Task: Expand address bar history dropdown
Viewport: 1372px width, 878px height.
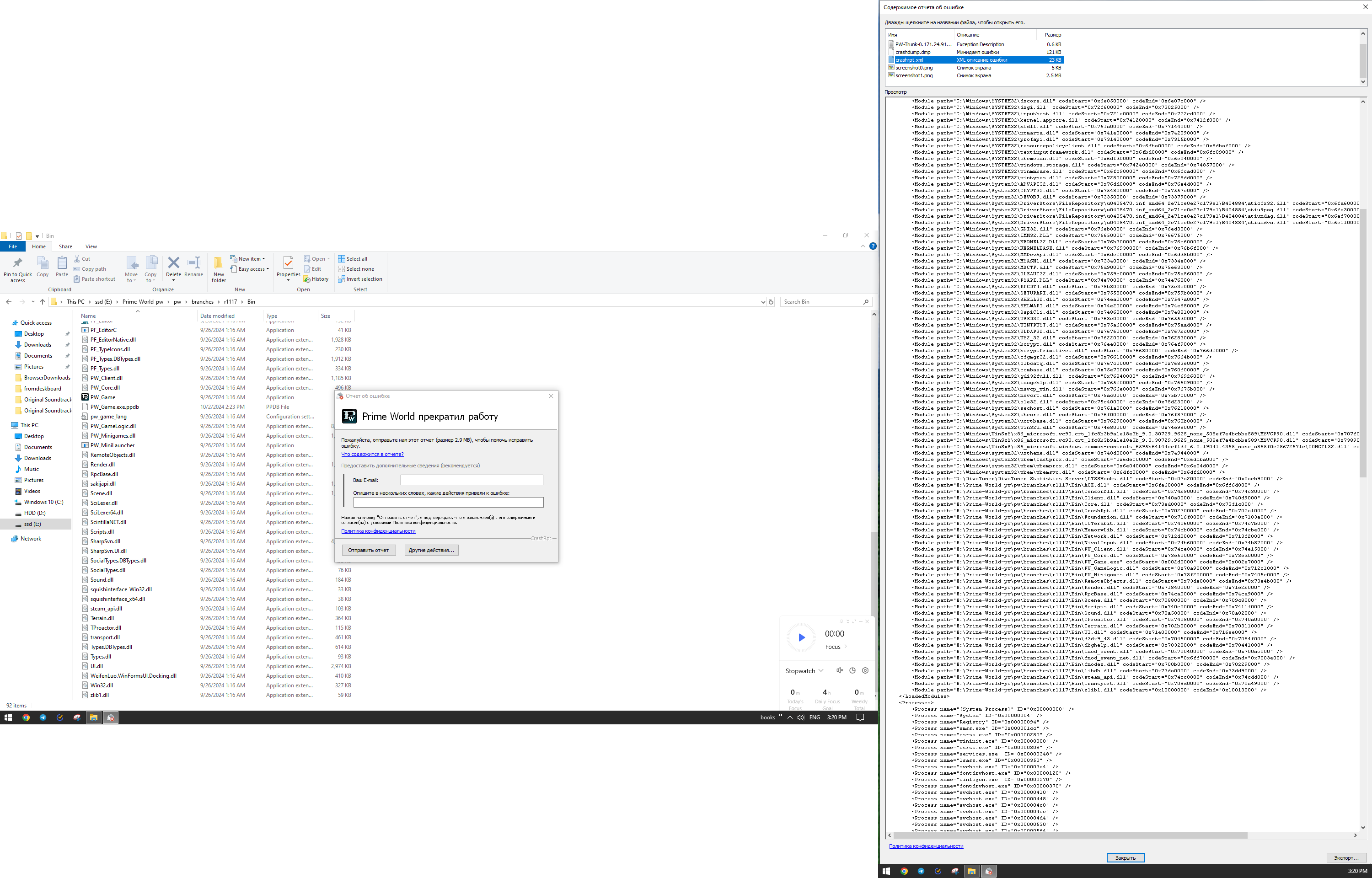Action: (x=763, y=302)
